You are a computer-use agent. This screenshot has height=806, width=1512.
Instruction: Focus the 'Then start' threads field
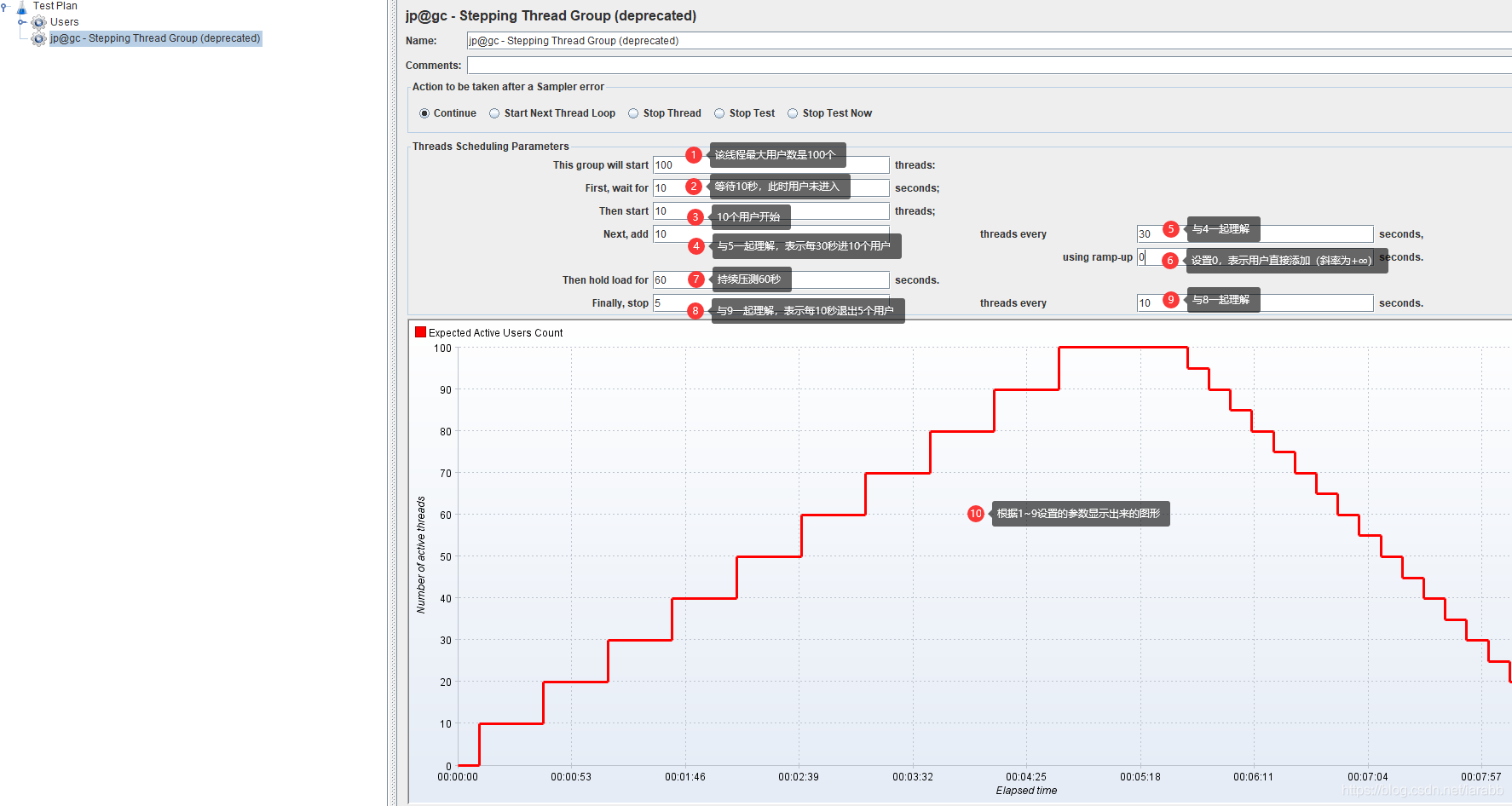(770, 211)
